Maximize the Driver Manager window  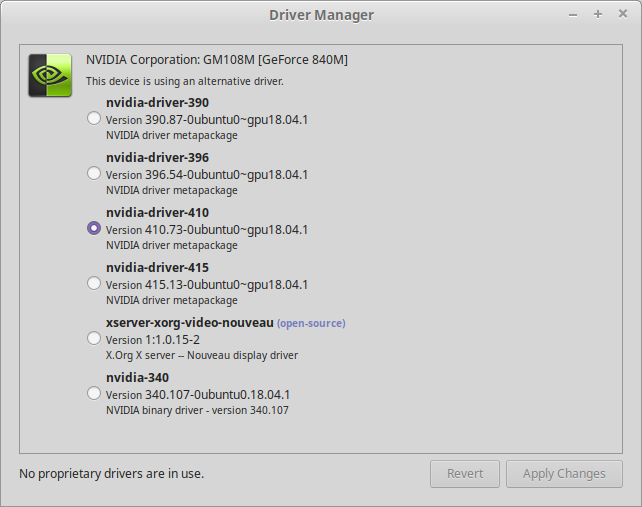coord(598,14)
